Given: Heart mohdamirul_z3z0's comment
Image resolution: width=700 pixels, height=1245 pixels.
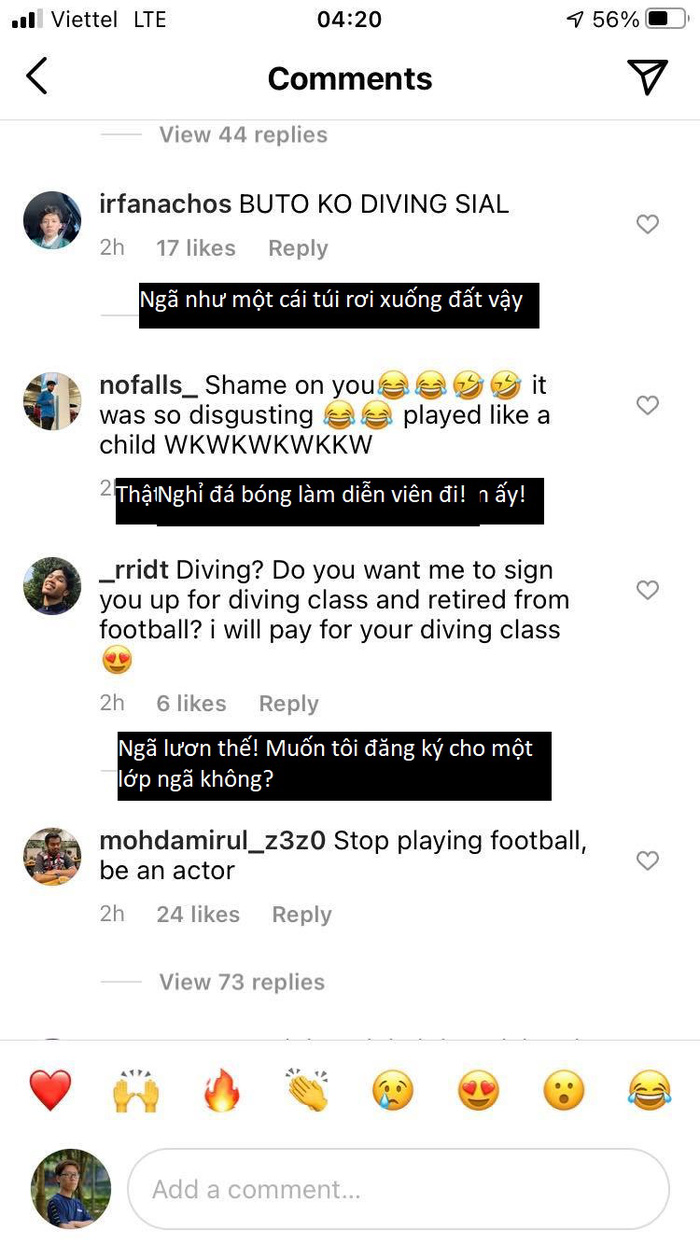Looking at the screenshot, I should click(648, 860).
